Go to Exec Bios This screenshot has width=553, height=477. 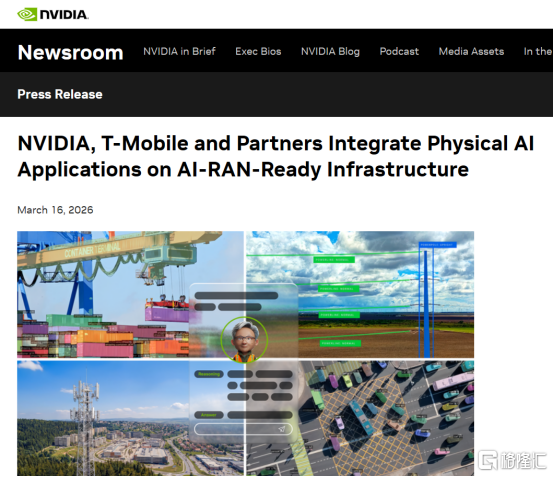258,51
